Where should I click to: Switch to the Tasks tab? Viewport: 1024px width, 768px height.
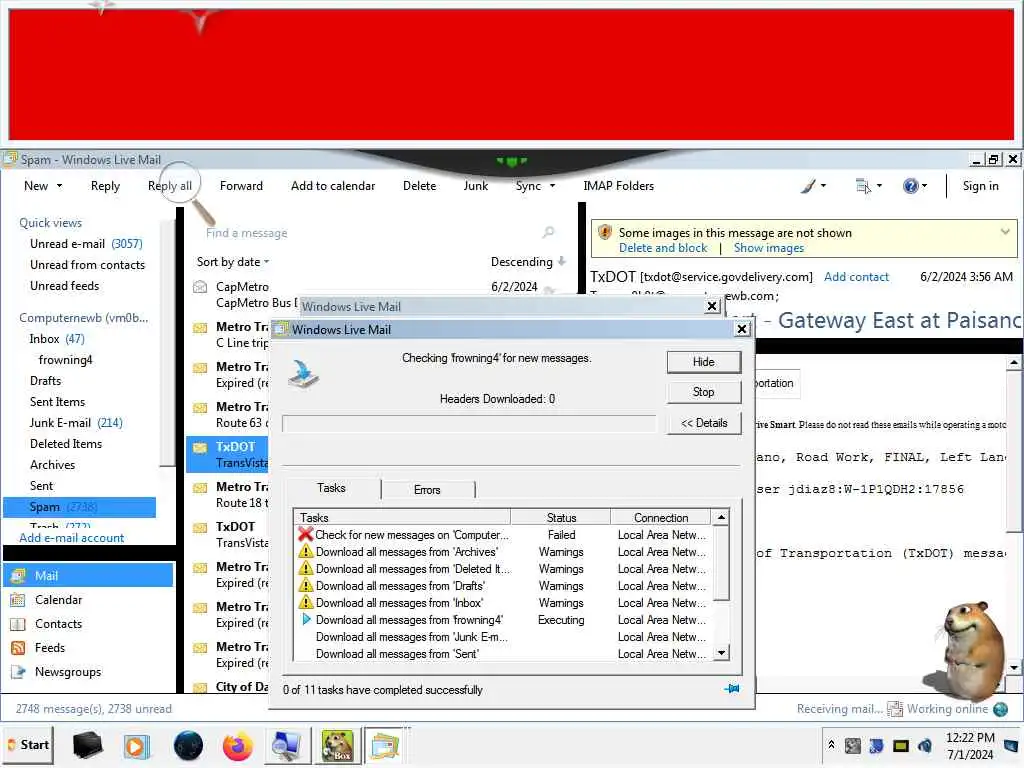click(x=331, y=488)
